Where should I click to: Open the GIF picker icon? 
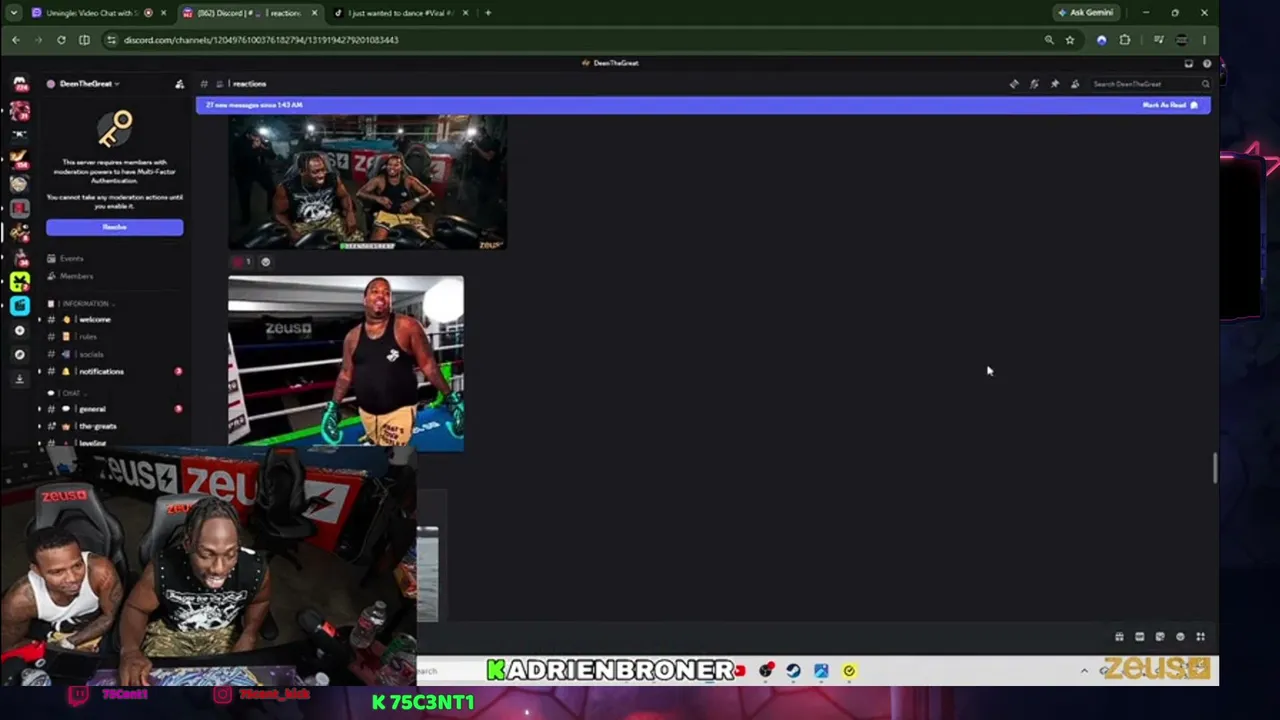click(x=1139, y=637)
